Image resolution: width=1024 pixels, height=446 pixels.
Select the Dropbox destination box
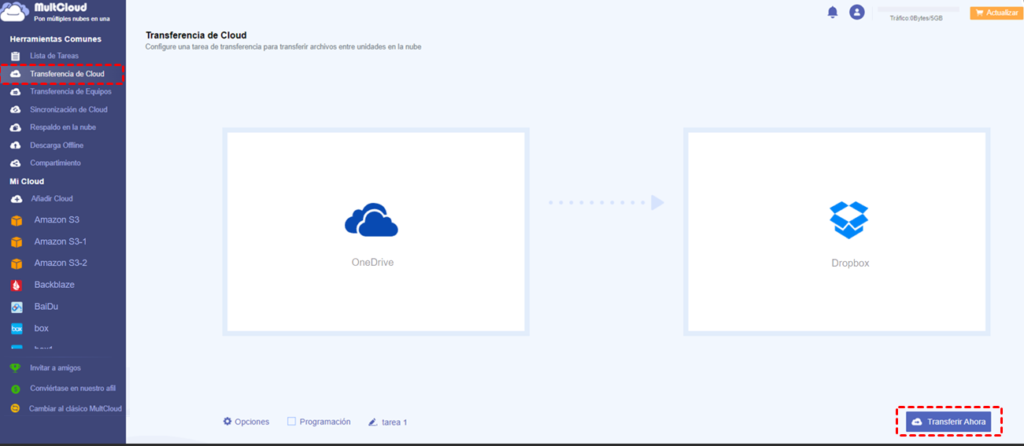coord(837,232)
